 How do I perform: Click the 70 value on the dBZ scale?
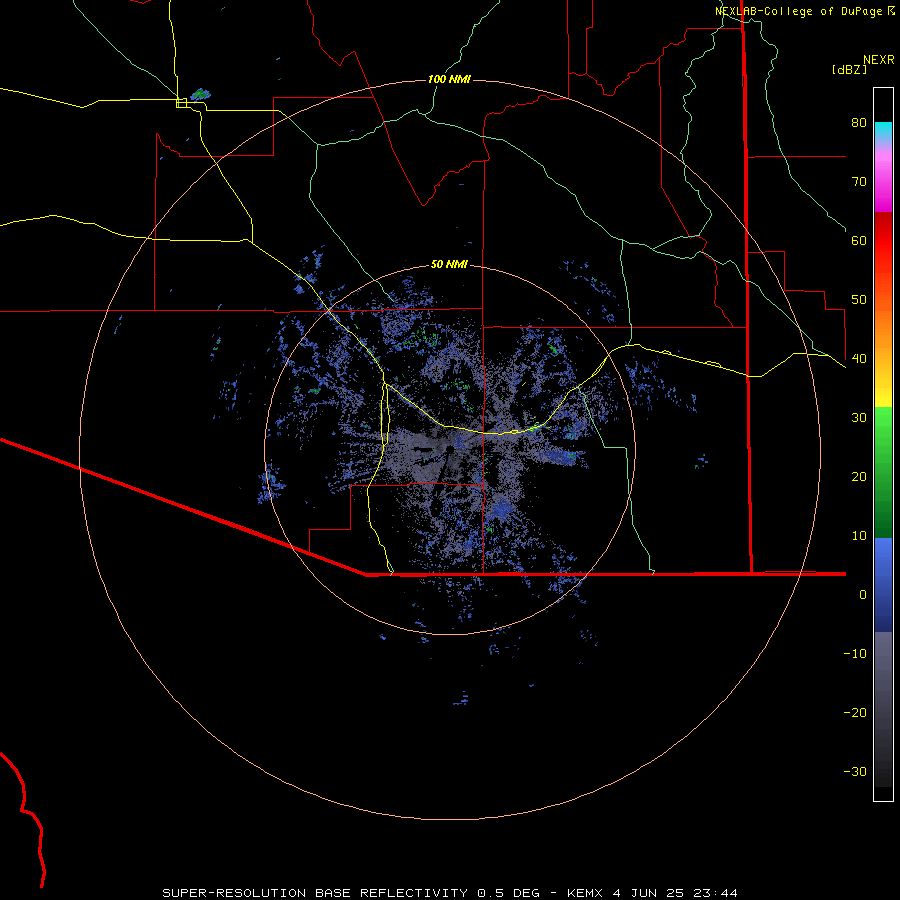[x=859, y=181]
